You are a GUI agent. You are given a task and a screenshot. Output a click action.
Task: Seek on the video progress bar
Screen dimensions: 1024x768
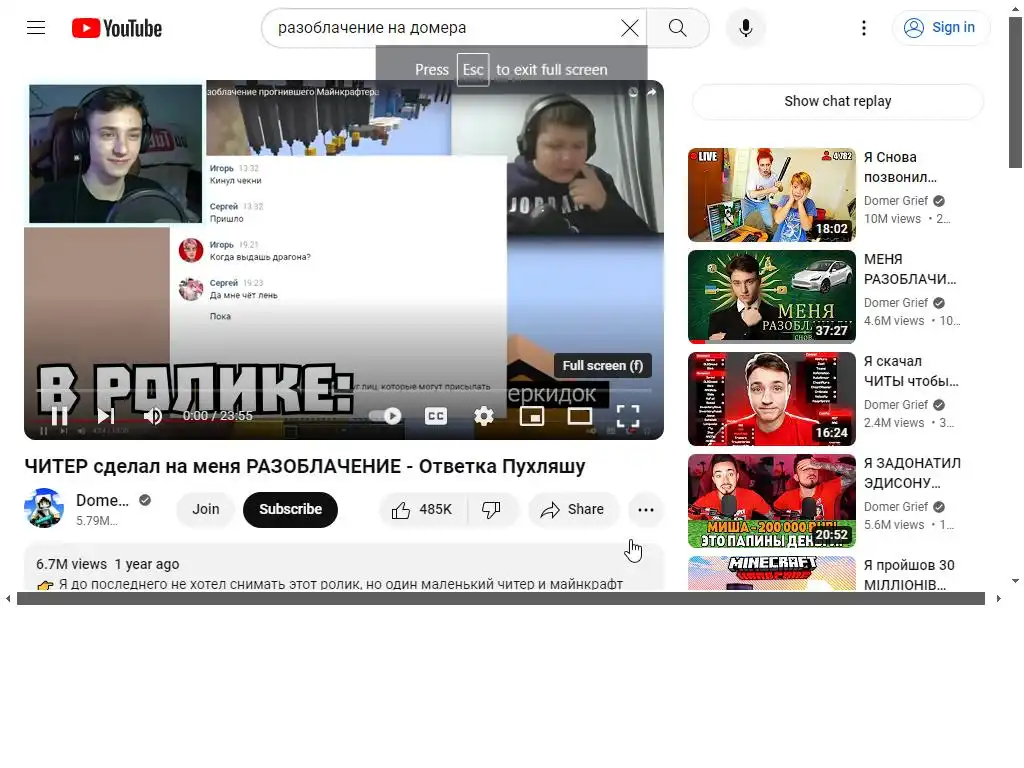344,391
